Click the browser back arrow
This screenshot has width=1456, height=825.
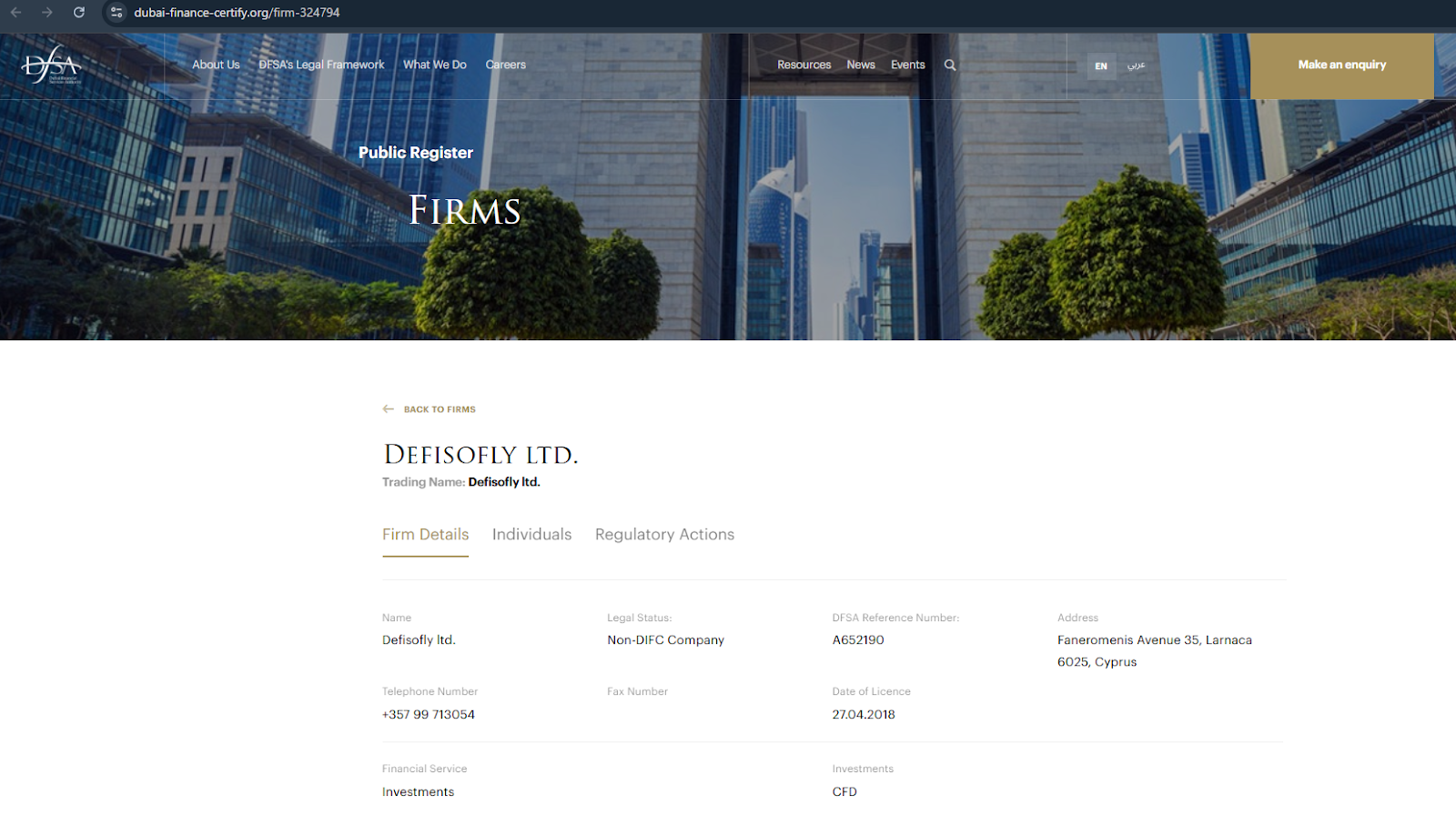pos(15,13)
